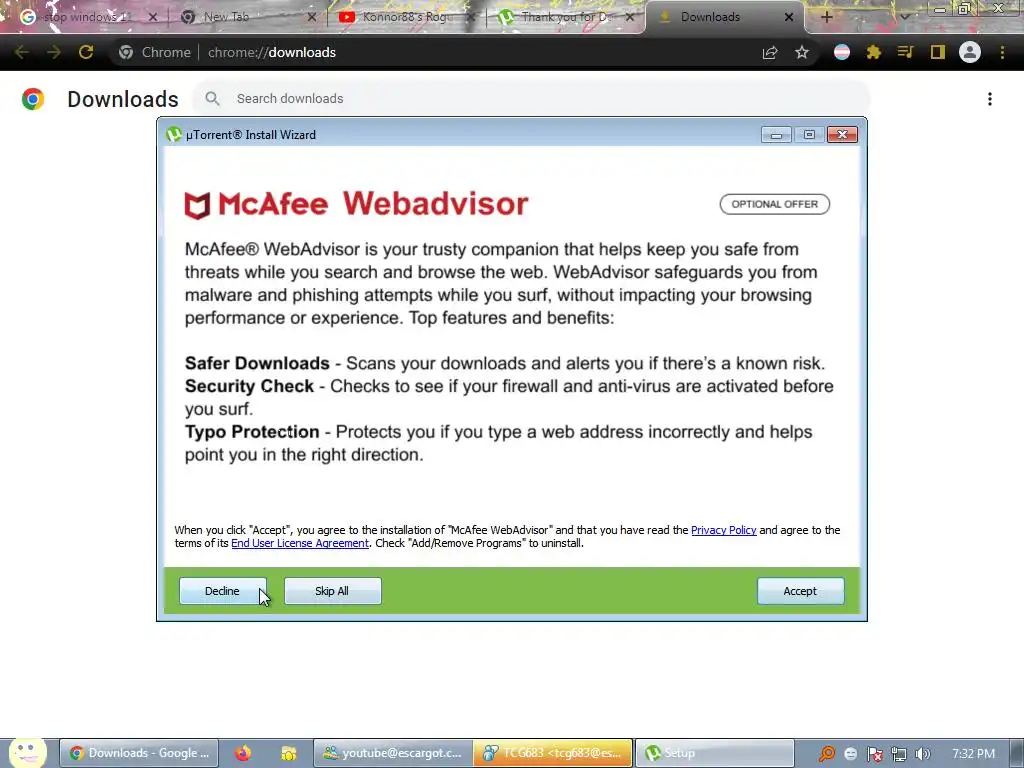Close the New Tab tab
The image size is (1024, 768).
click(x=312, y=17)
